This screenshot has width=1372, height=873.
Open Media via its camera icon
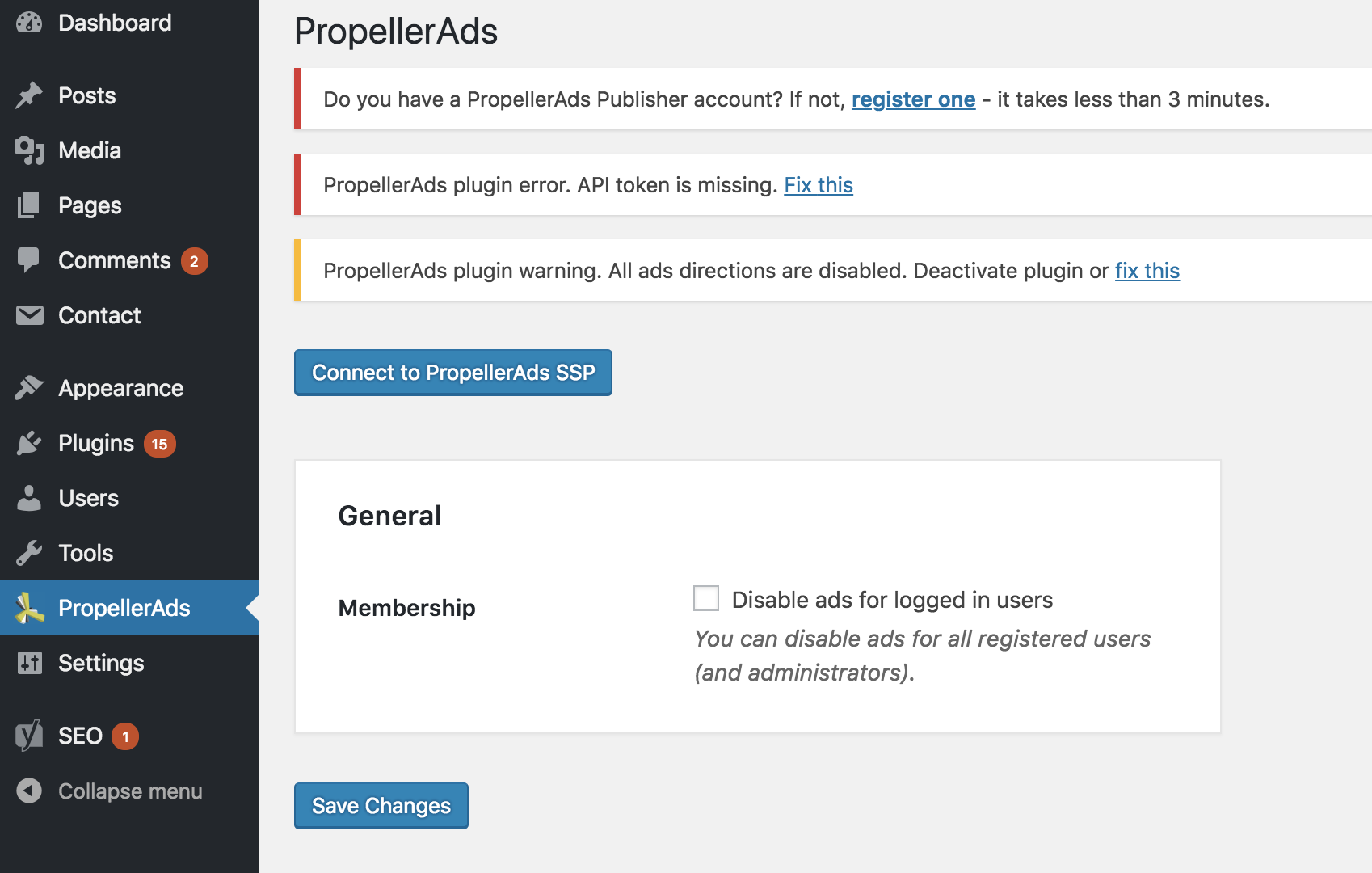pos(29,150)
